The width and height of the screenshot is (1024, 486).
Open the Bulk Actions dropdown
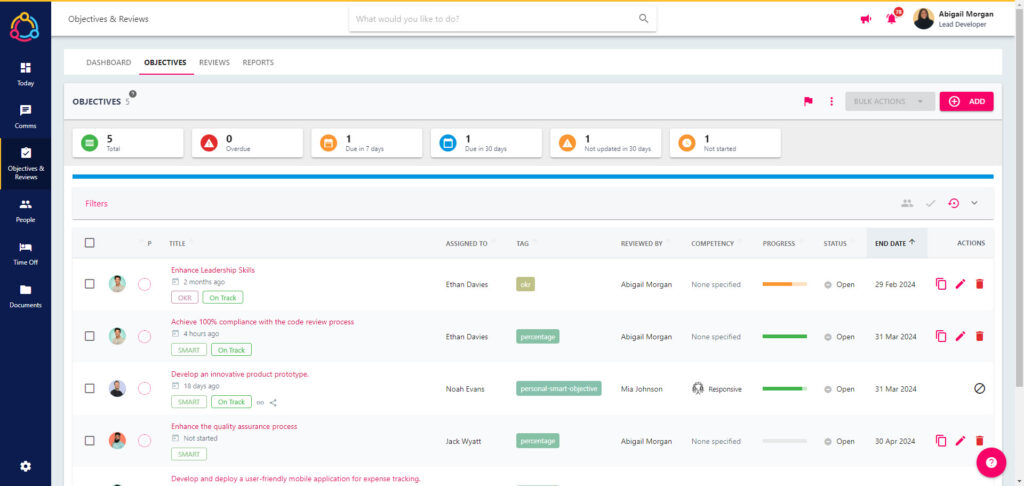click(x=889, y=101)
